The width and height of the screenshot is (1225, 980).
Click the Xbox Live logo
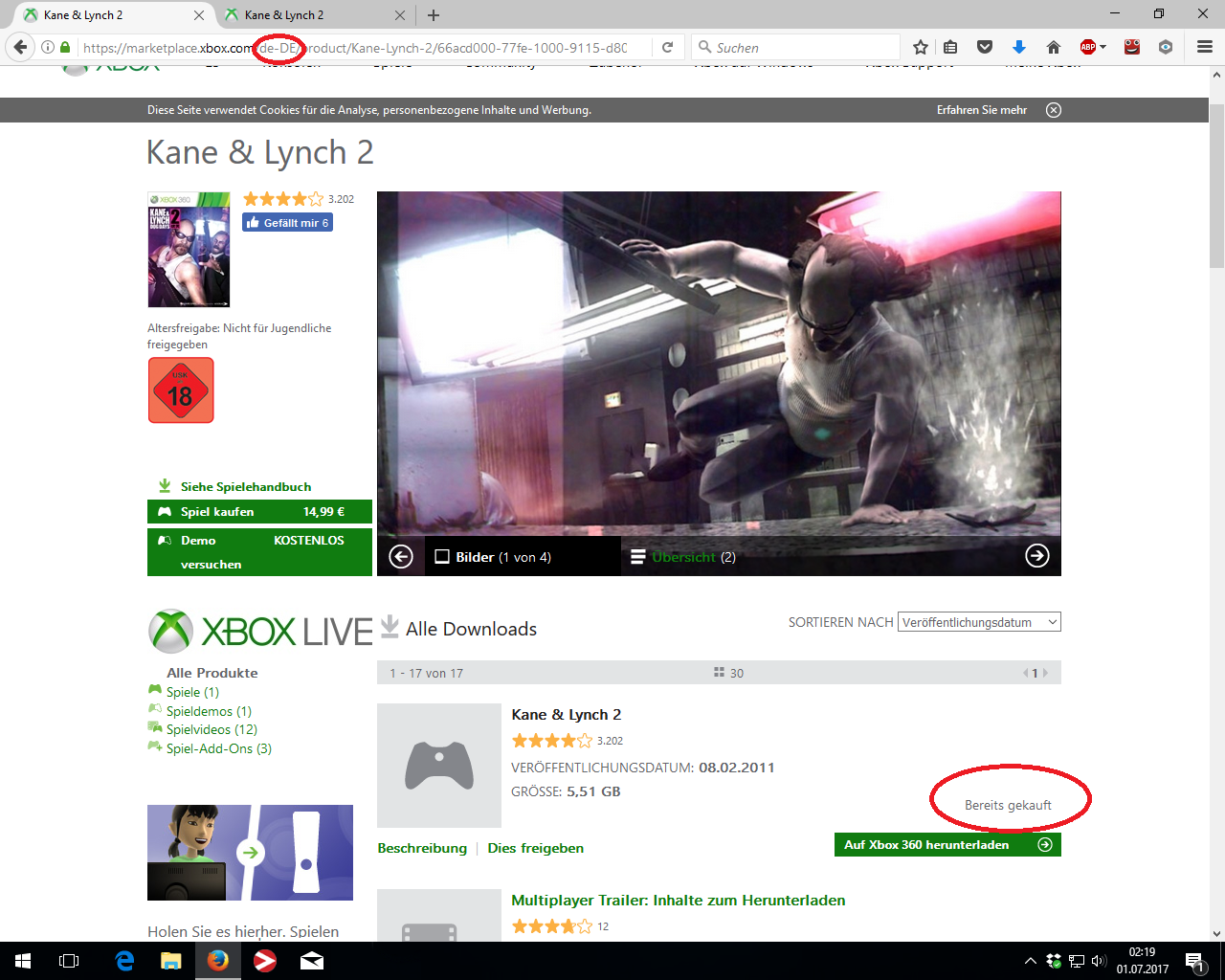point(260,631)
